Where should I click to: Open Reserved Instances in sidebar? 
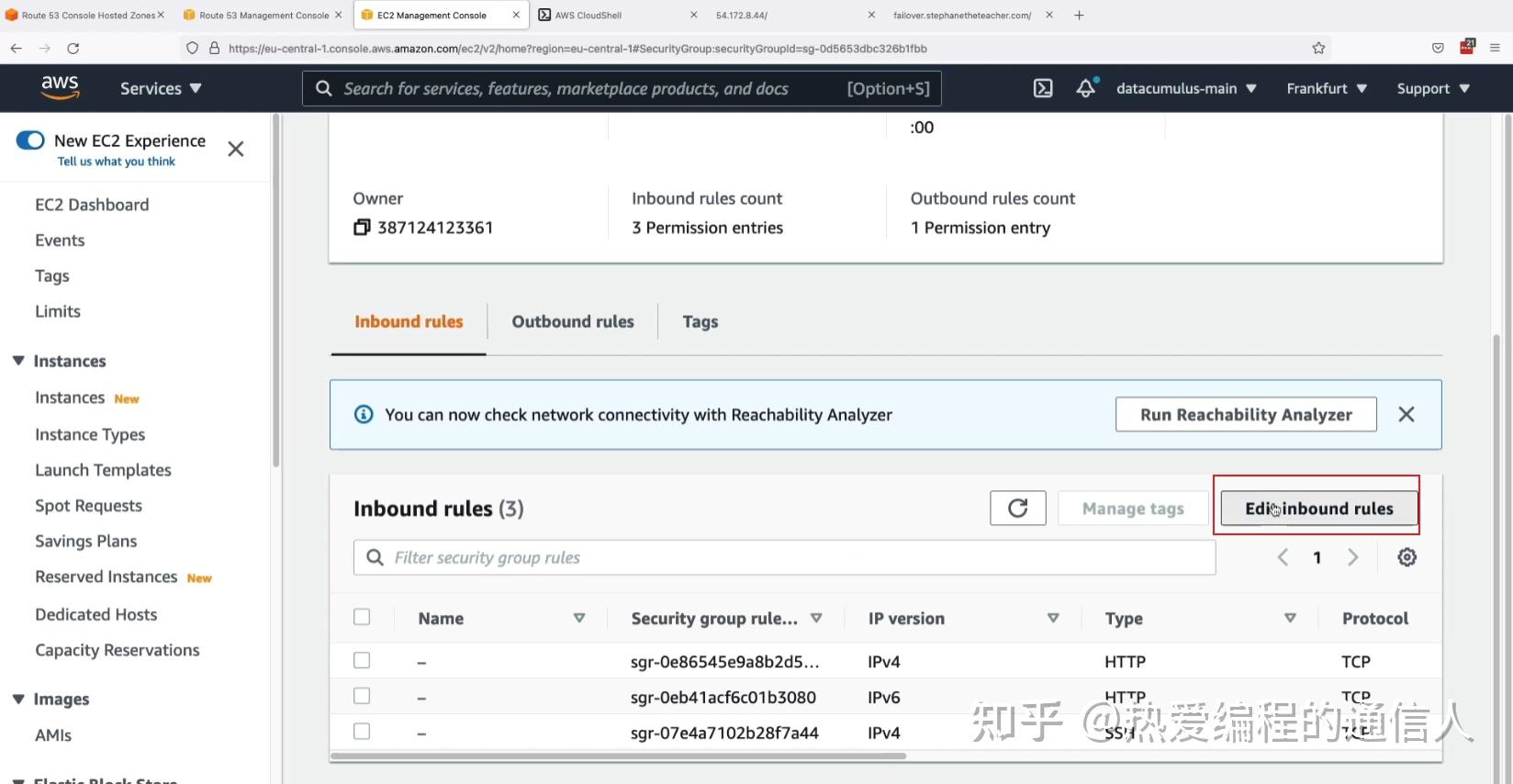pyautogui.click(x=106, y=577)
